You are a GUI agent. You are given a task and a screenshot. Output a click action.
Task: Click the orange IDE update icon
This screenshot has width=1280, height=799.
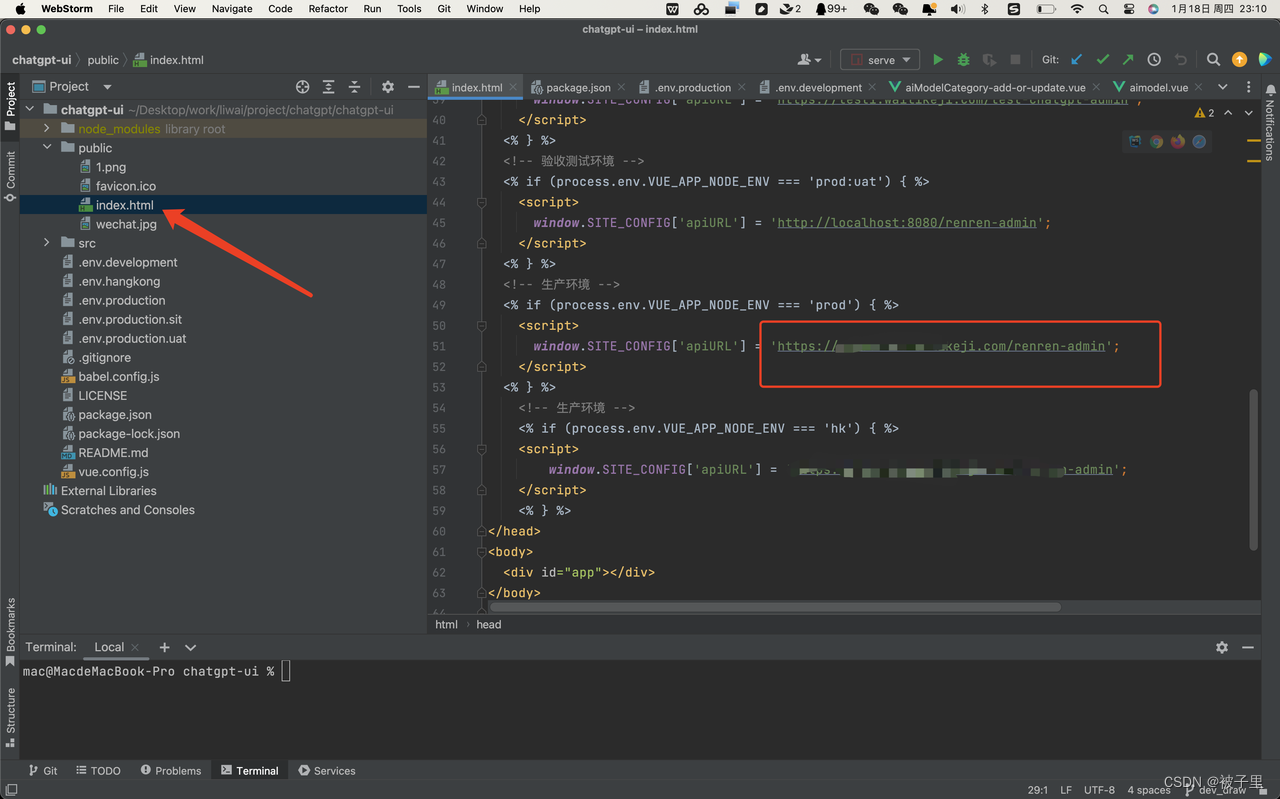[1239, 60]
